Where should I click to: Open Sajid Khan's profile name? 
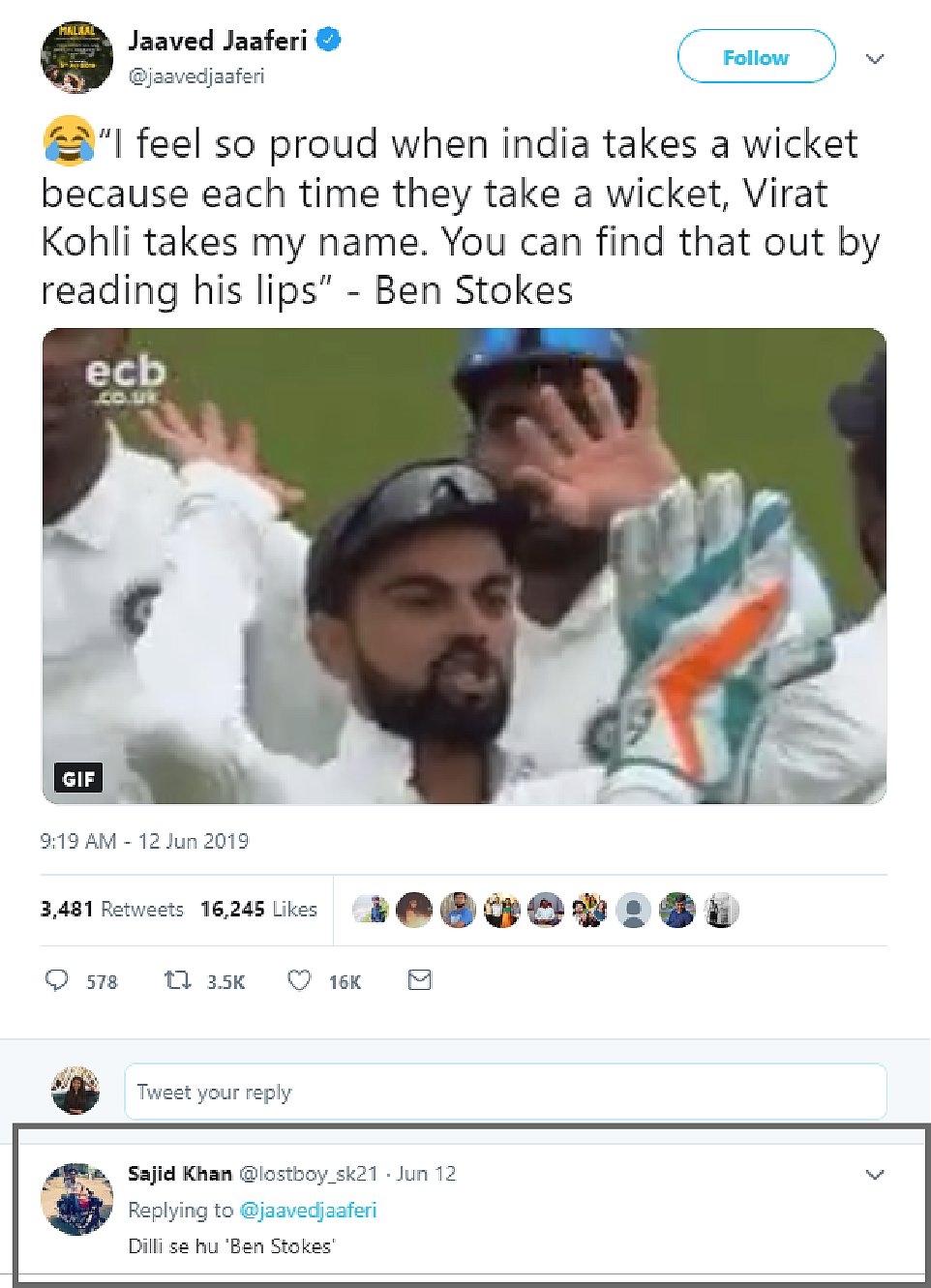pos(180,1174)
